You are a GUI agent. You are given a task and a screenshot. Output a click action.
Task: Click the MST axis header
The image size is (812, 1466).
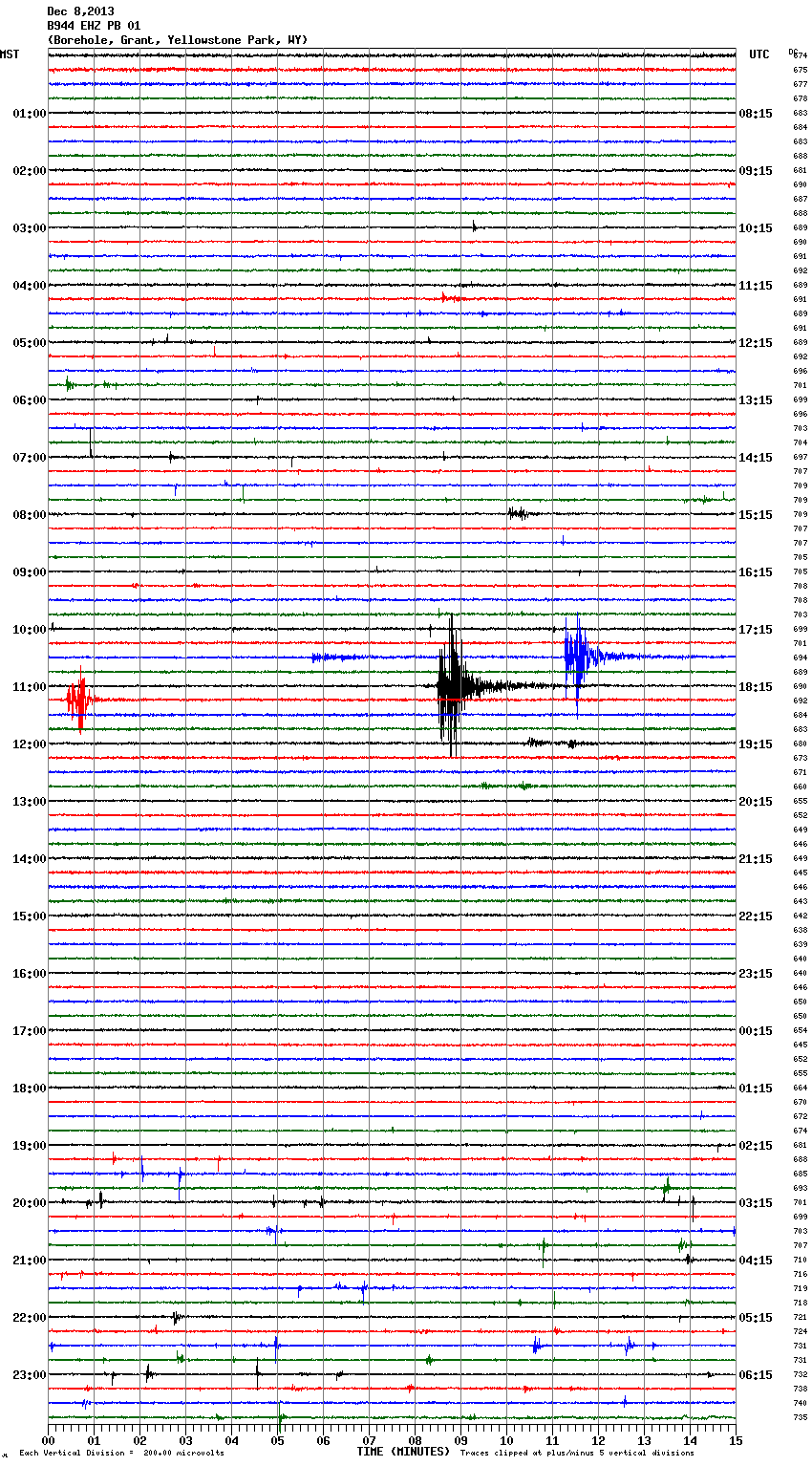[x=10, y=54]
